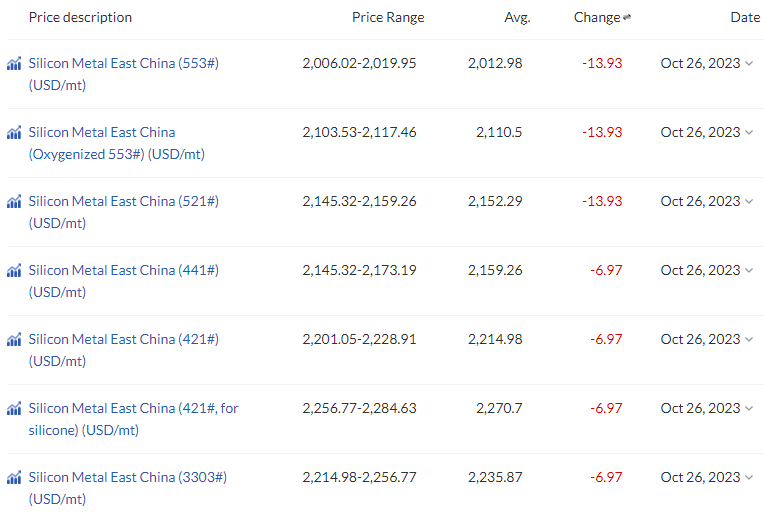Click chart icon beside Silicon Metal 441#
764x521 pixels.
[x=14, y=270]
